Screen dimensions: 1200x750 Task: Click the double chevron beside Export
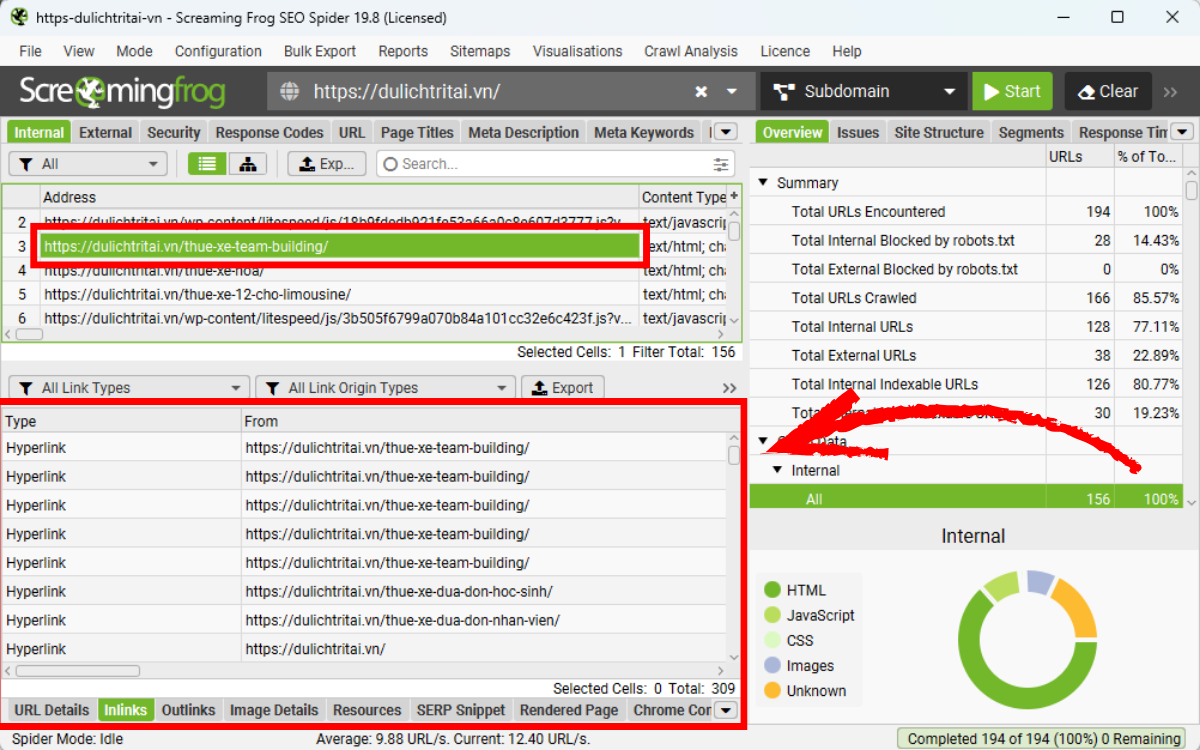[x=729, y=388]
